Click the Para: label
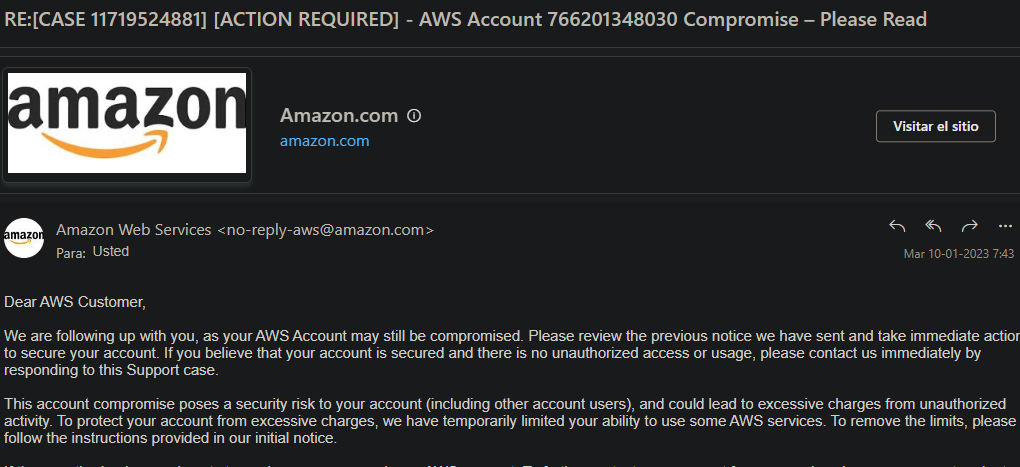The width and height of the screenshot is (1020, 467). [x=71, y=253]
